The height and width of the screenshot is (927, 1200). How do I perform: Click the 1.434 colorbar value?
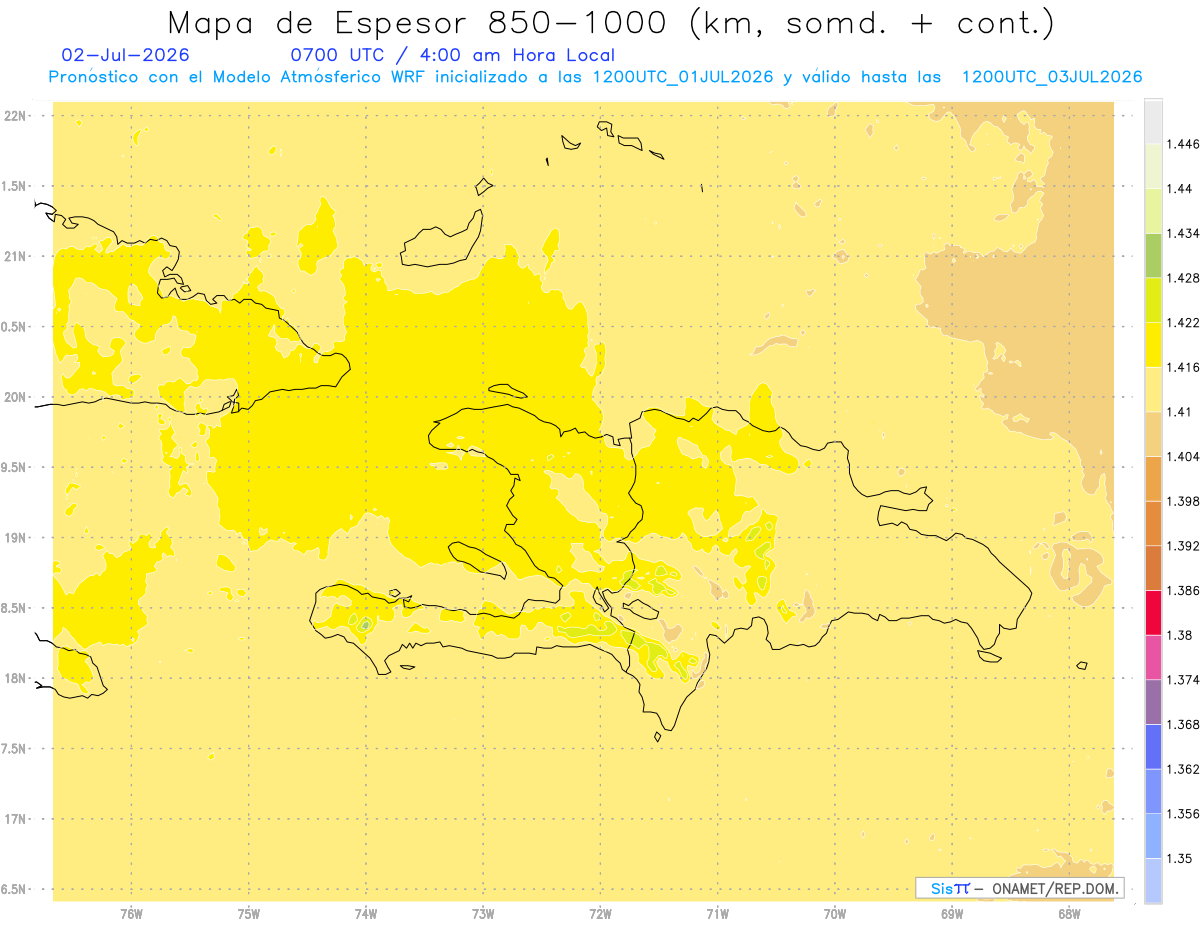1182,233
